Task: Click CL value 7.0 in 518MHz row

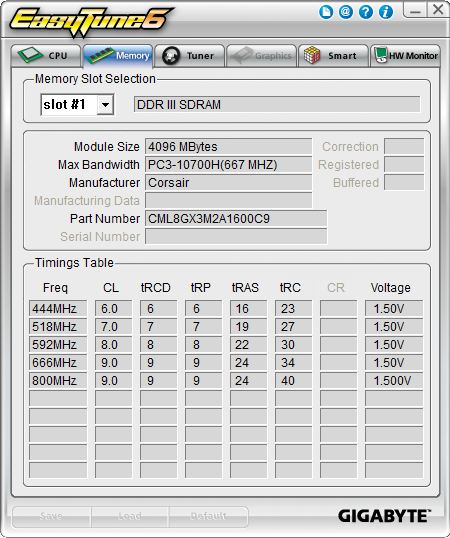Action: (x=114, y=326)
